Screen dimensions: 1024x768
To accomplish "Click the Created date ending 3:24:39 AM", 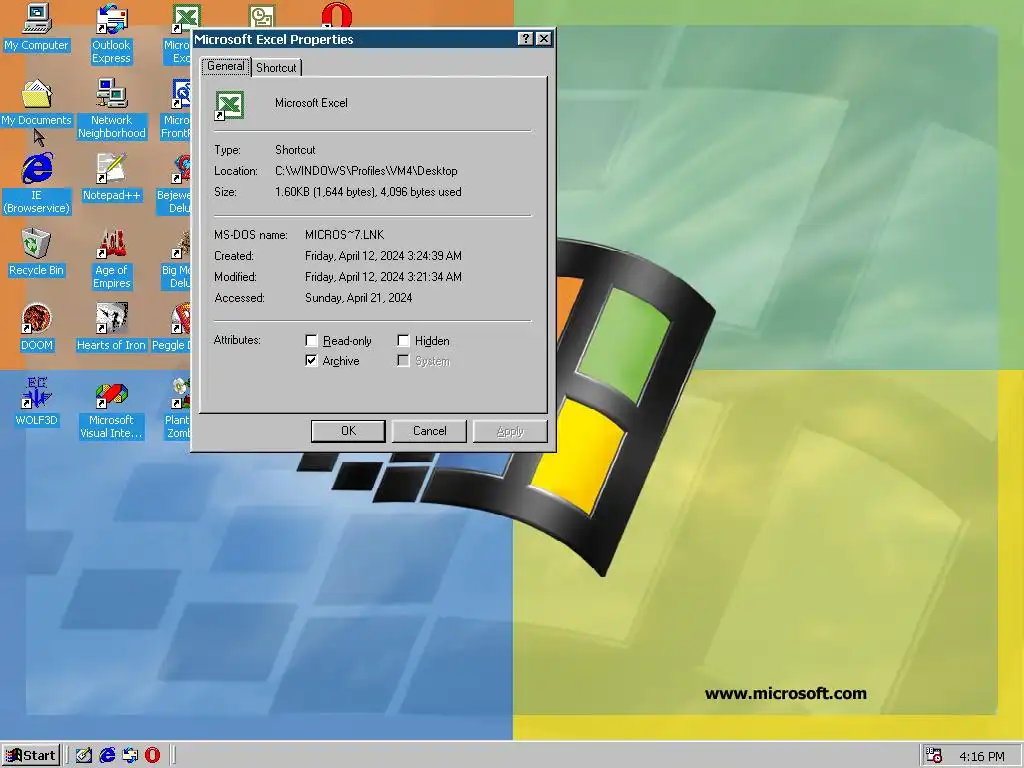I will [x=383, y=256].
